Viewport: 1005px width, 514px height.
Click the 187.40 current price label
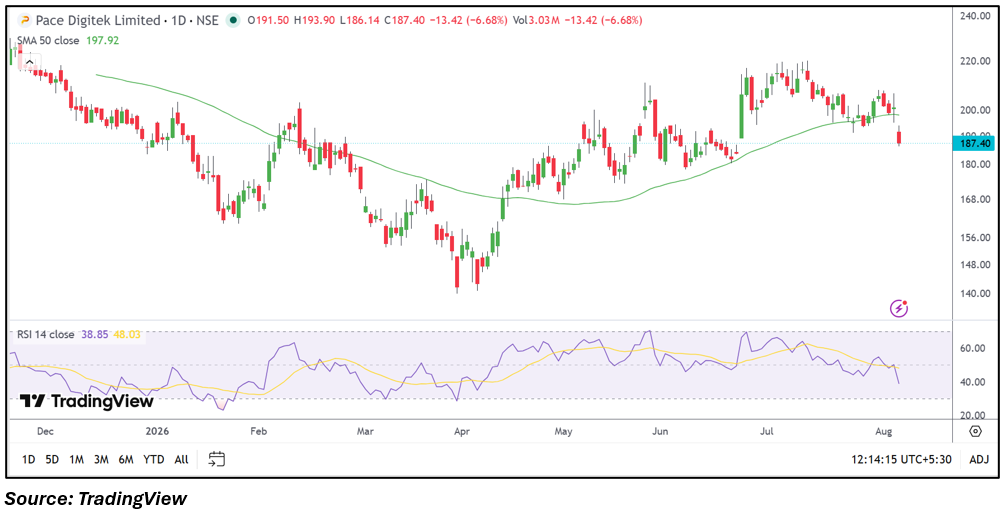coord(973,144)
